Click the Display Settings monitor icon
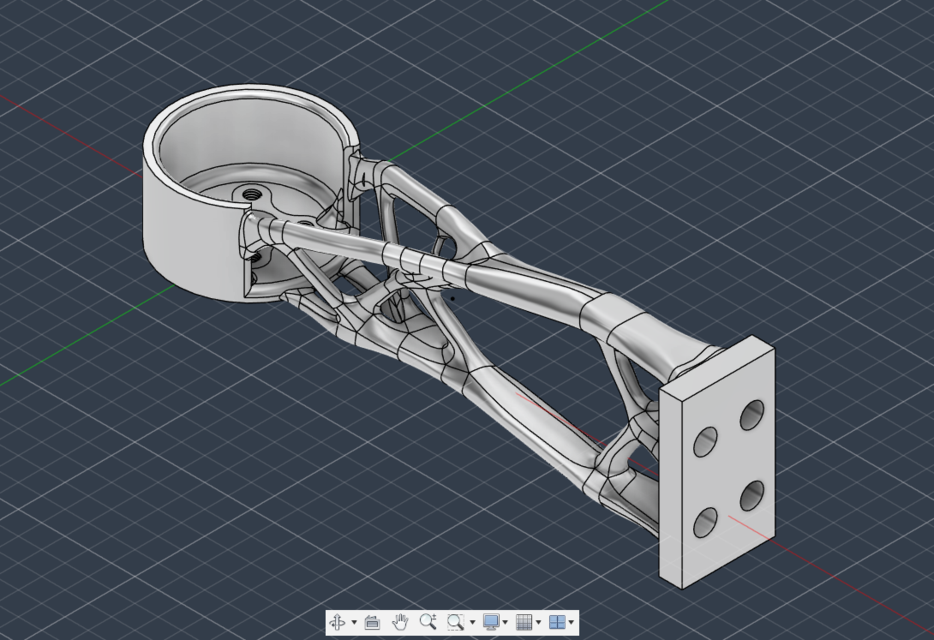Screen dimensions: 934x640 coord(490,621)
